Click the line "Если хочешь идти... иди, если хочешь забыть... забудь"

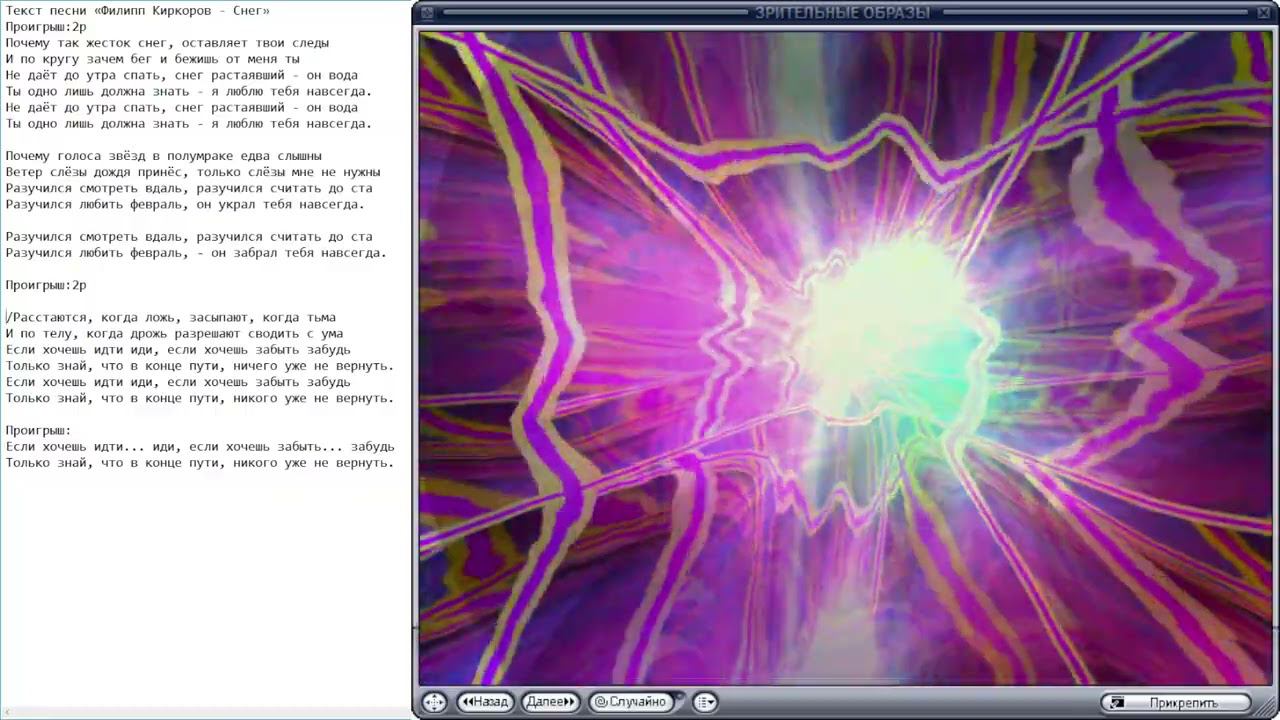[200, 446]
